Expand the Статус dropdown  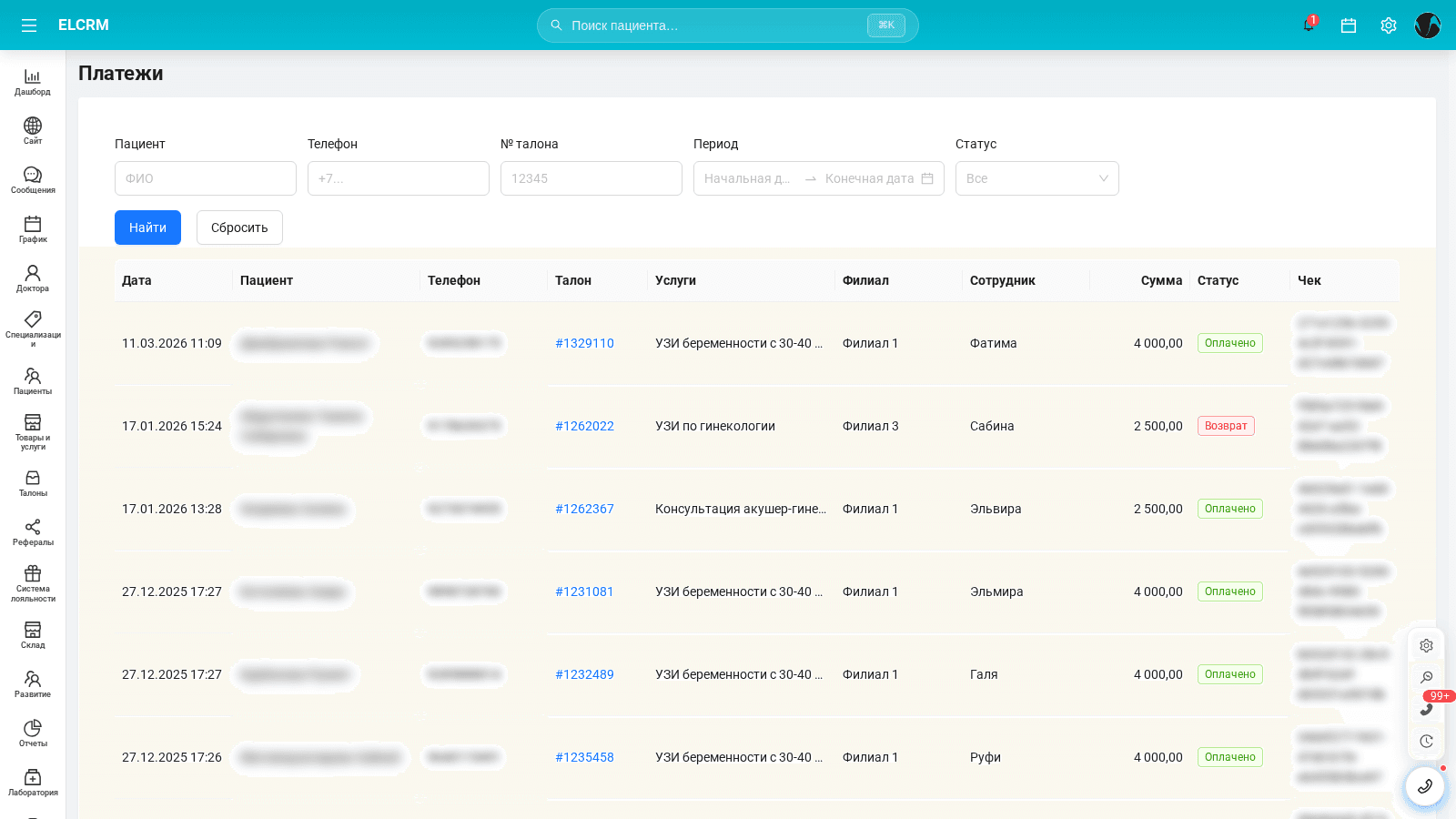[x=1037, y=178]
